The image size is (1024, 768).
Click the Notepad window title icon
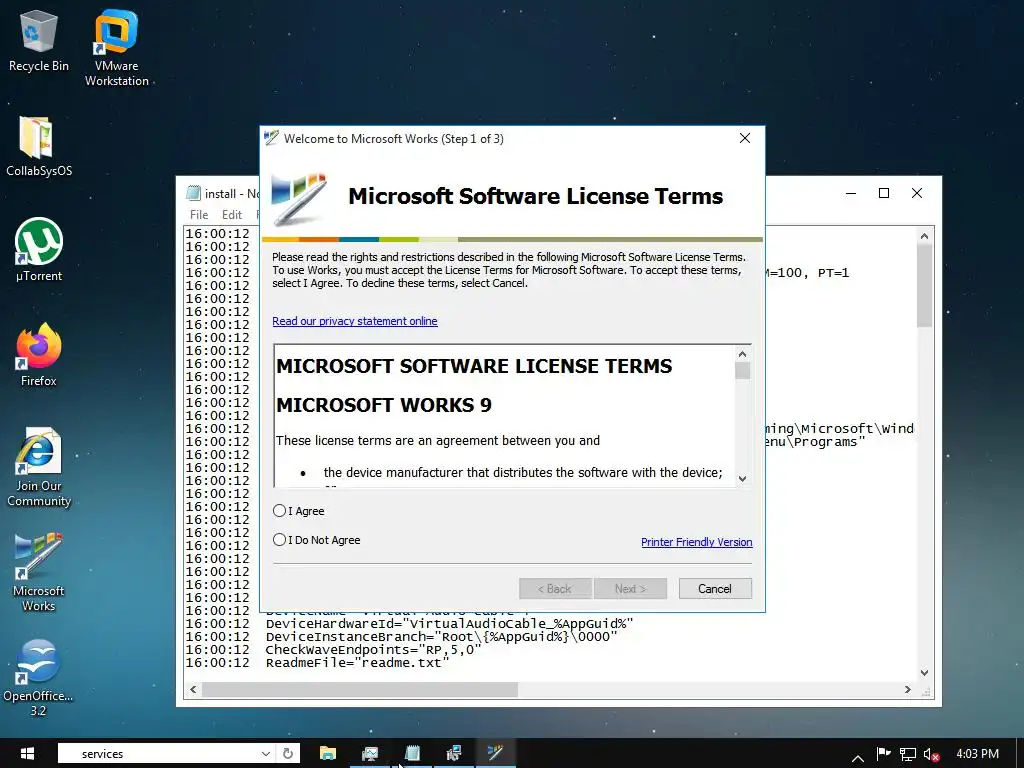[193, 193]
